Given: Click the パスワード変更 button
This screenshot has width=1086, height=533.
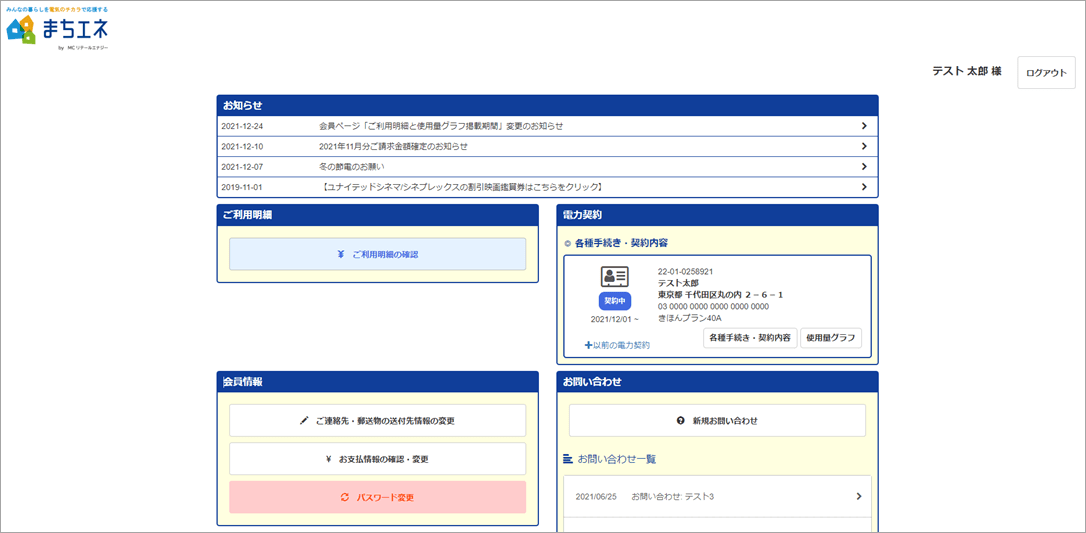Looking at the screenshot, I should pyautogui.click(x=377, y=497).
